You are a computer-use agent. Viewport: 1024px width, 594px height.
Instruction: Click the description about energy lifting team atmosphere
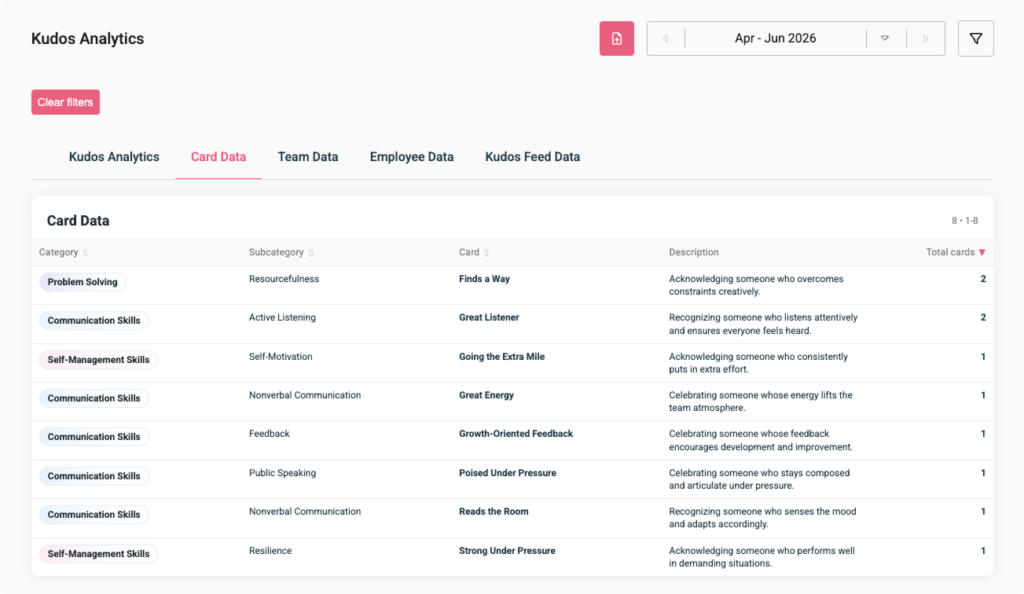pos(760,401)
